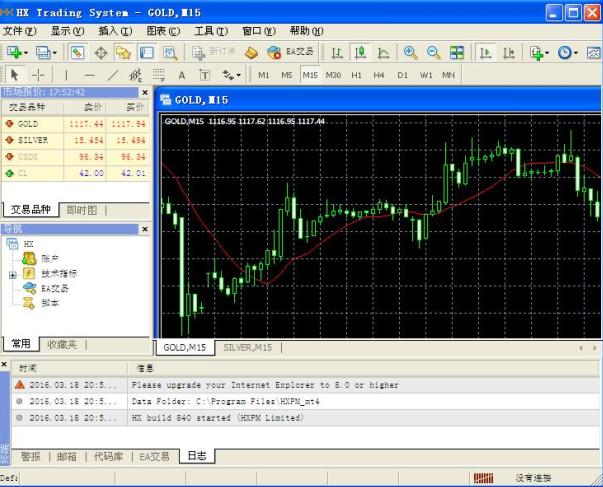
Task: Switch to the SILVER,M15 chart tab
Action: [247, 347]
